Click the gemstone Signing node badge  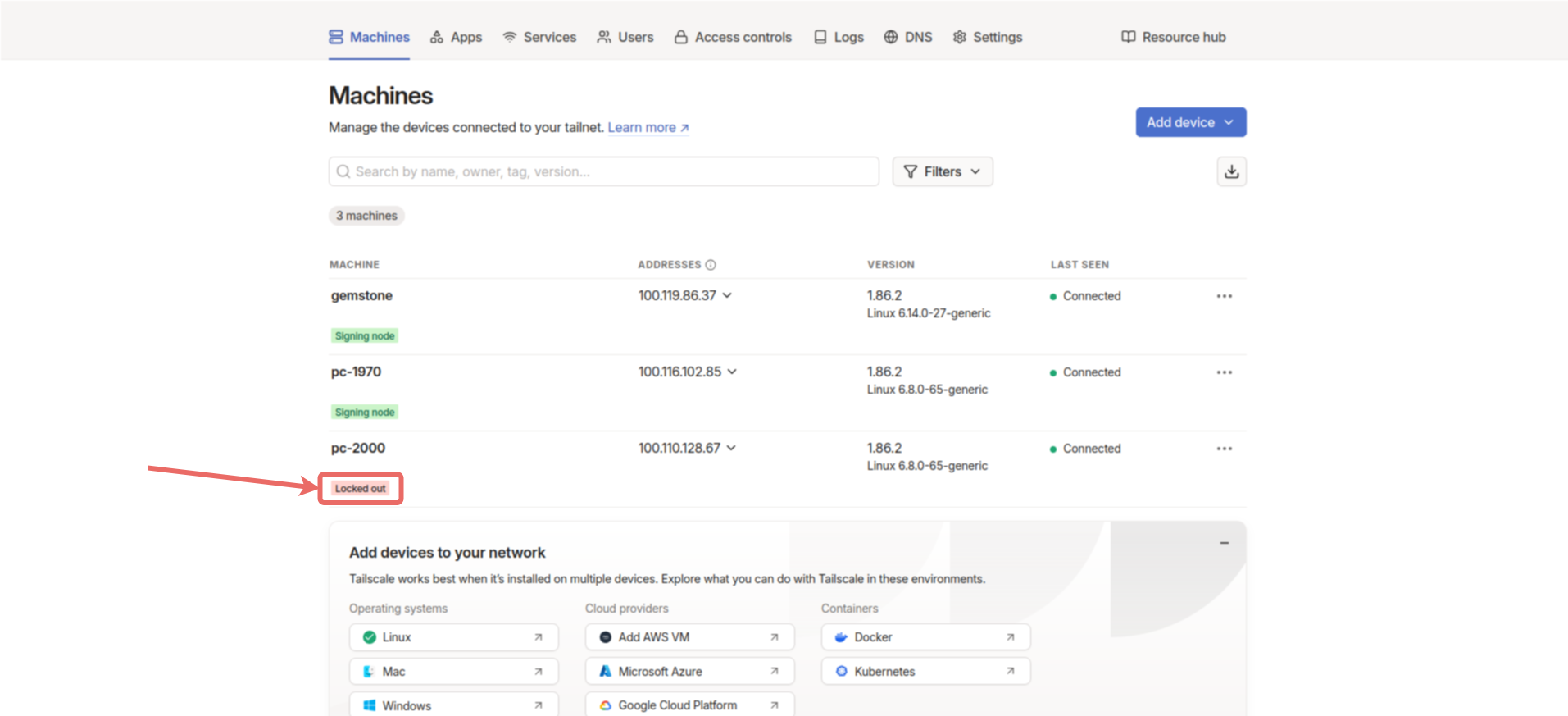click(365, 336)
